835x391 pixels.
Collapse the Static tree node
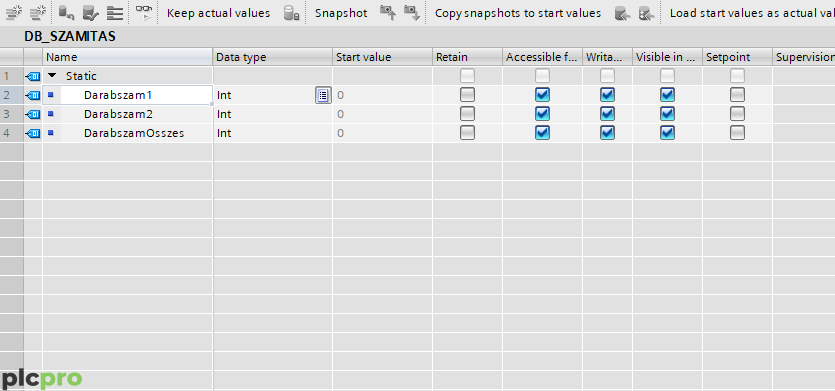[x=52, y=76]
